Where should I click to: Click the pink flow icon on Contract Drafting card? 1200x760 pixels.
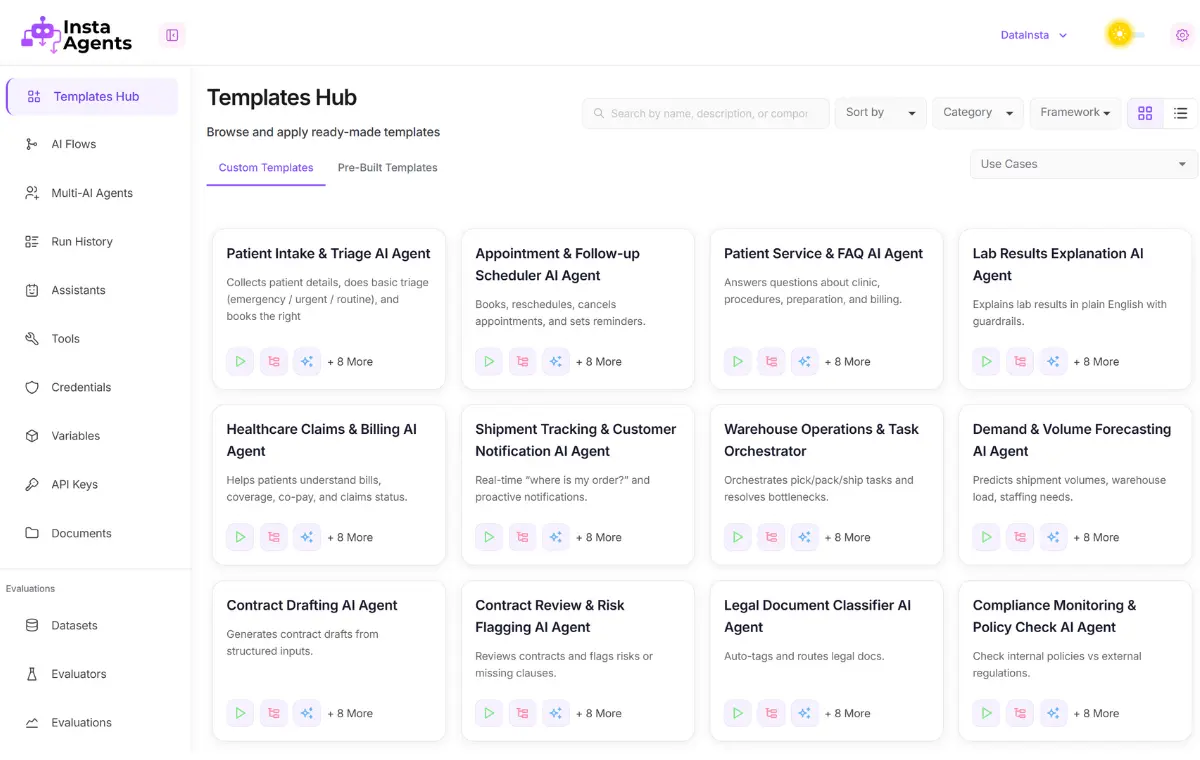273,714
